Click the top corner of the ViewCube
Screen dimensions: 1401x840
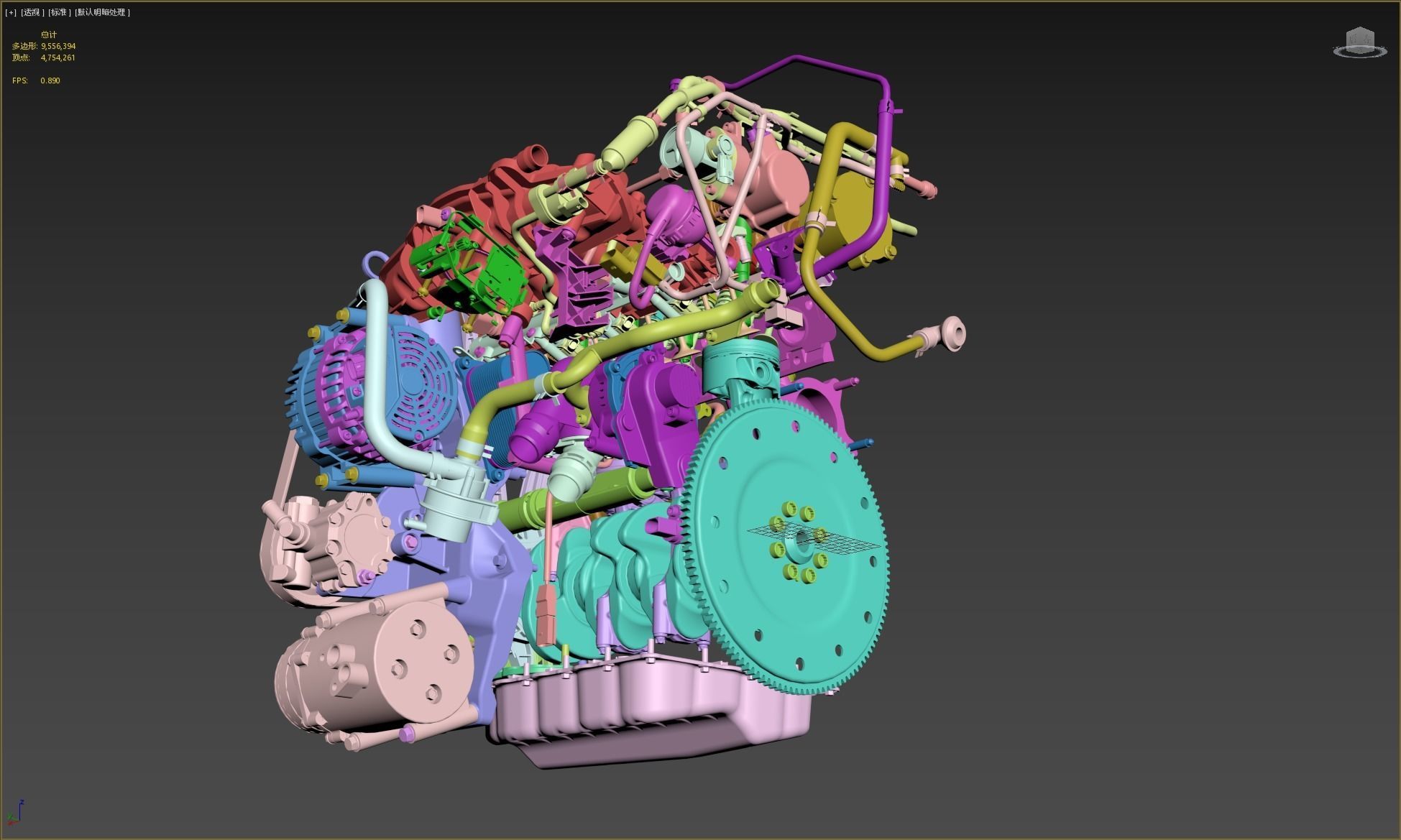(1359, 27)
